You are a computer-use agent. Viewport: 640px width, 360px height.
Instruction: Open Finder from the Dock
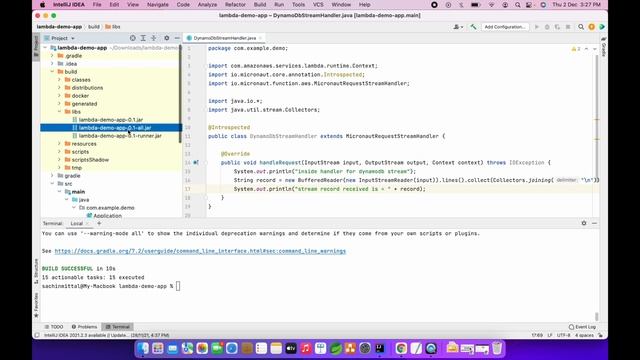143,348
